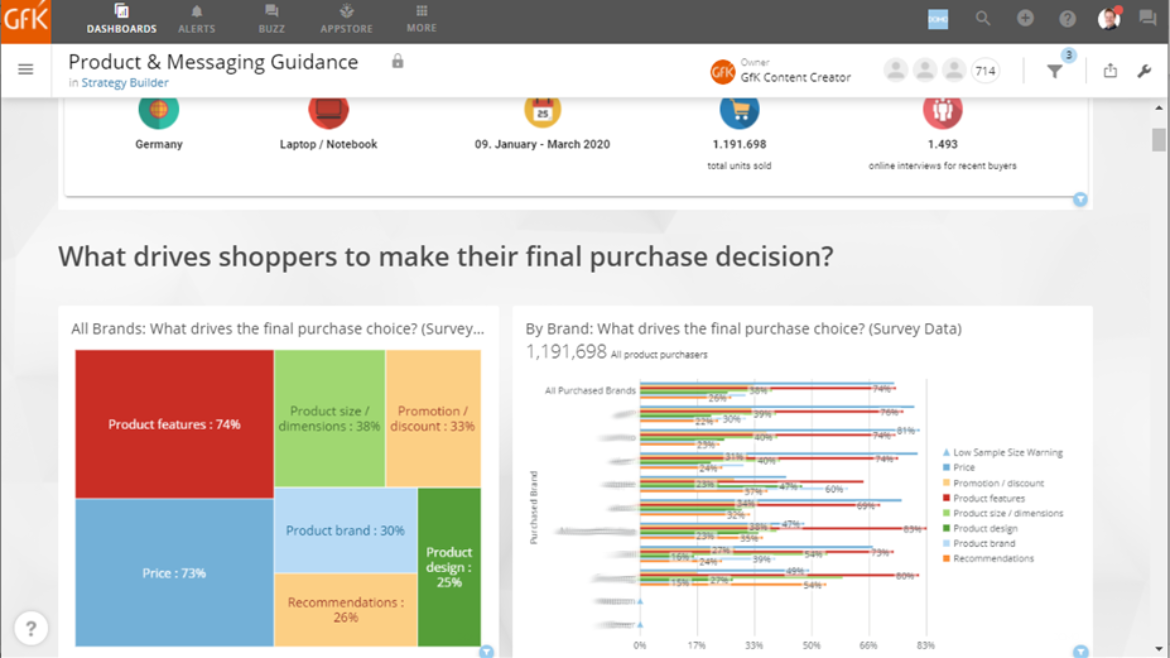Switch to the ALERTS section
This screenshot has height=658, width=1170.
point(196,19)
